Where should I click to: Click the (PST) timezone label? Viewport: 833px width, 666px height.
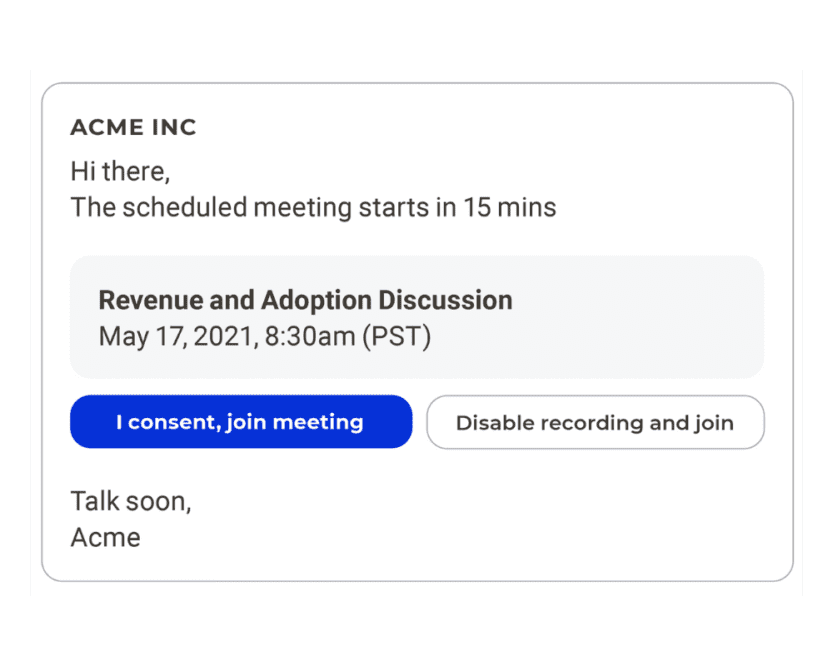(x=397, y=337)
